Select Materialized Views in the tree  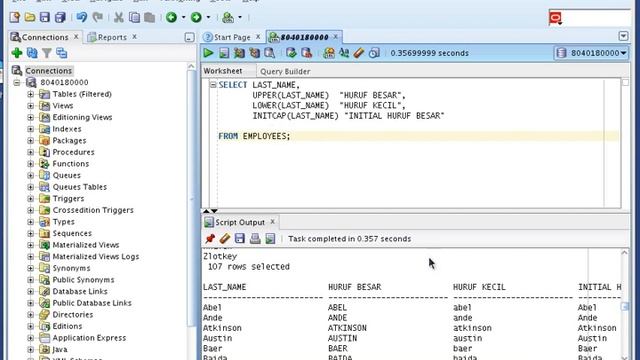click(x=86, y=245)
